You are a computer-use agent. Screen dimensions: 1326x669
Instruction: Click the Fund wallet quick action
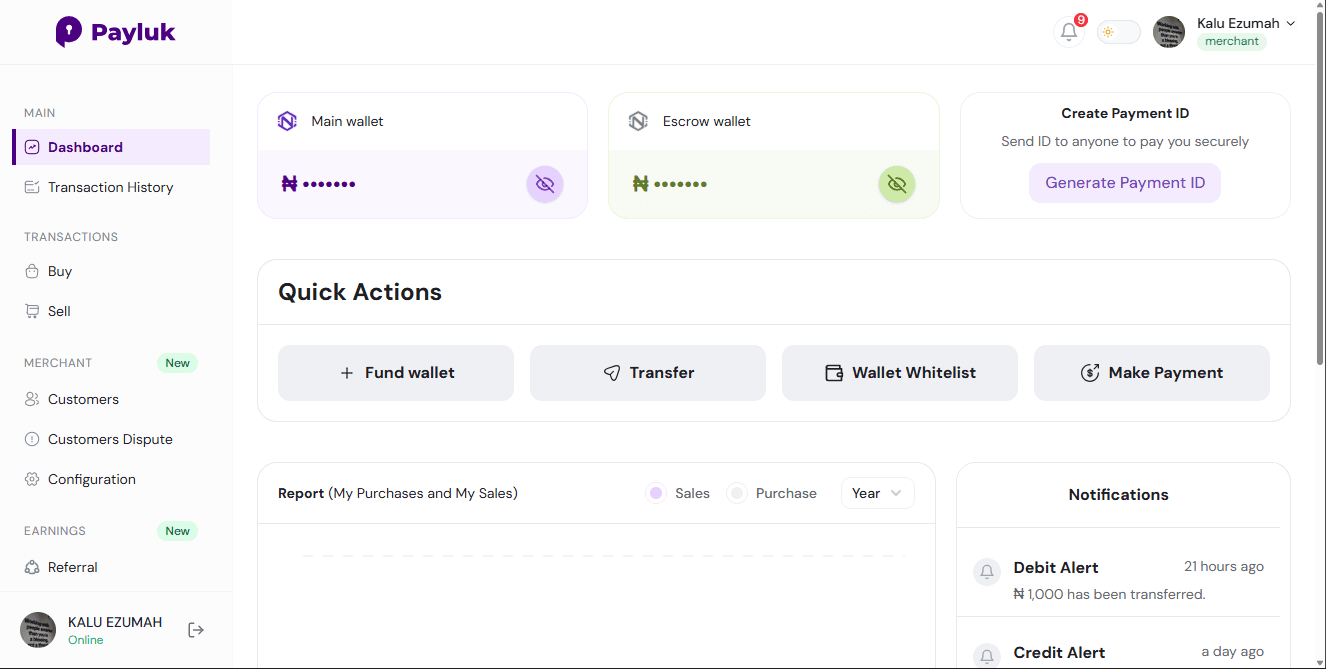[395, 372]
